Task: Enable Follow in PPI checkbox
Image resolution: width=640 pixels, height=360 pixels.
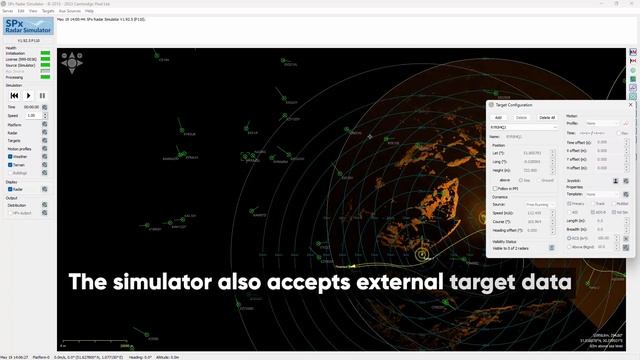Action: (495, 189)
